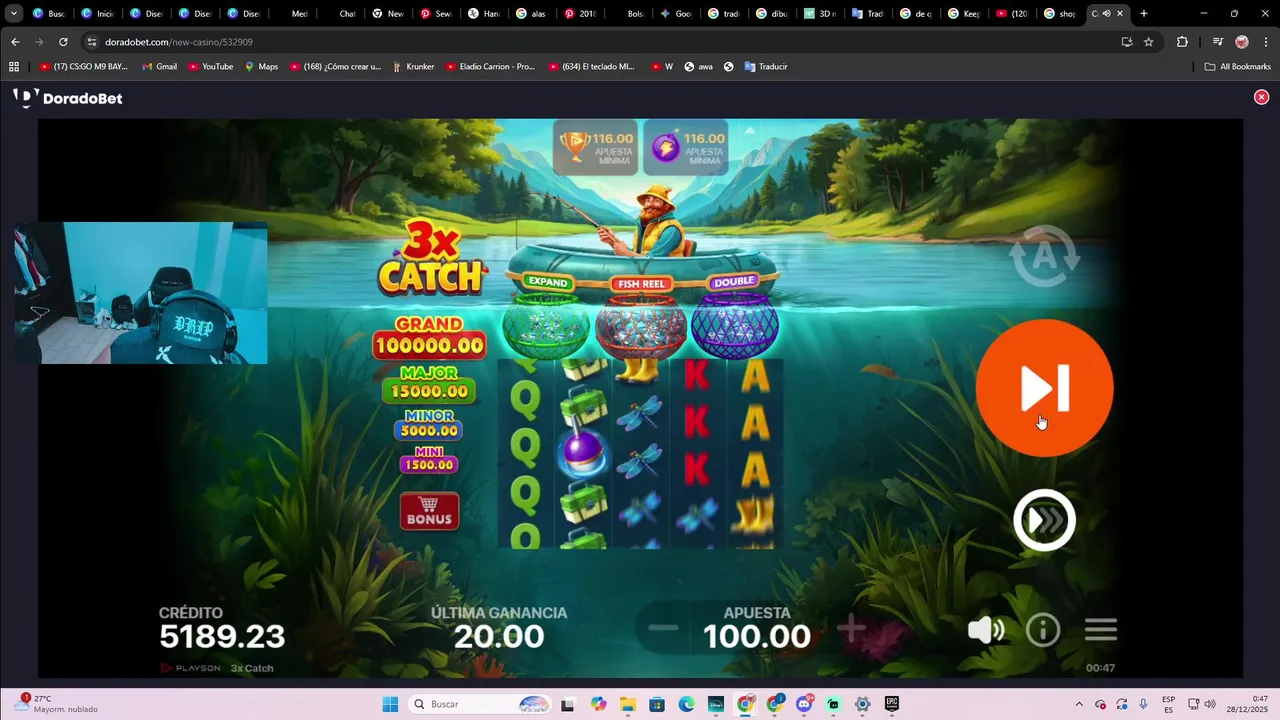Click the MAJOR 15000.00 jackpot label
Screen dimensions: 1280x720
click(x=429, y=384)
